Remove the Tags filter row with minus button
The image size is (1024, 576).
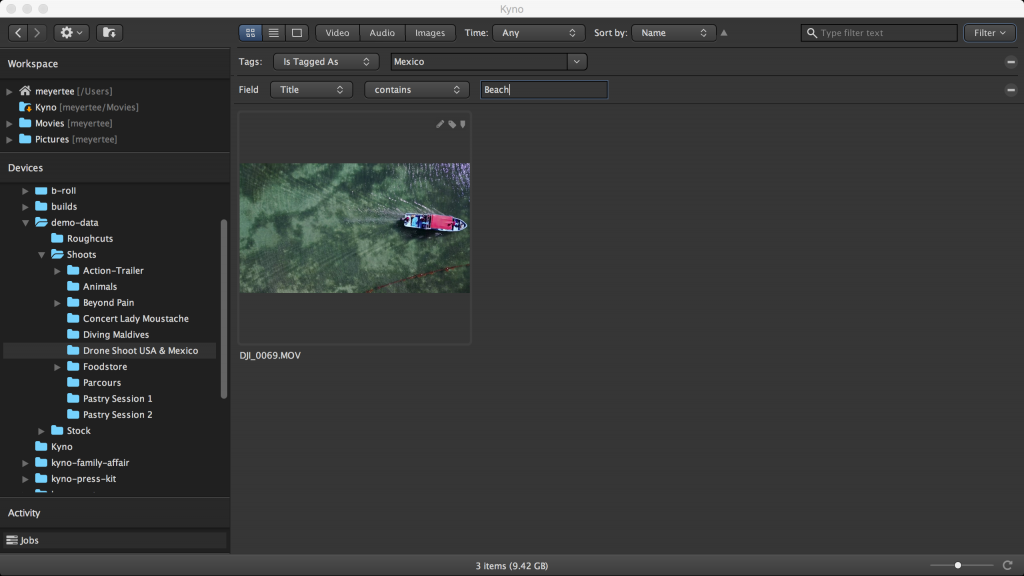pos(1009,61)
